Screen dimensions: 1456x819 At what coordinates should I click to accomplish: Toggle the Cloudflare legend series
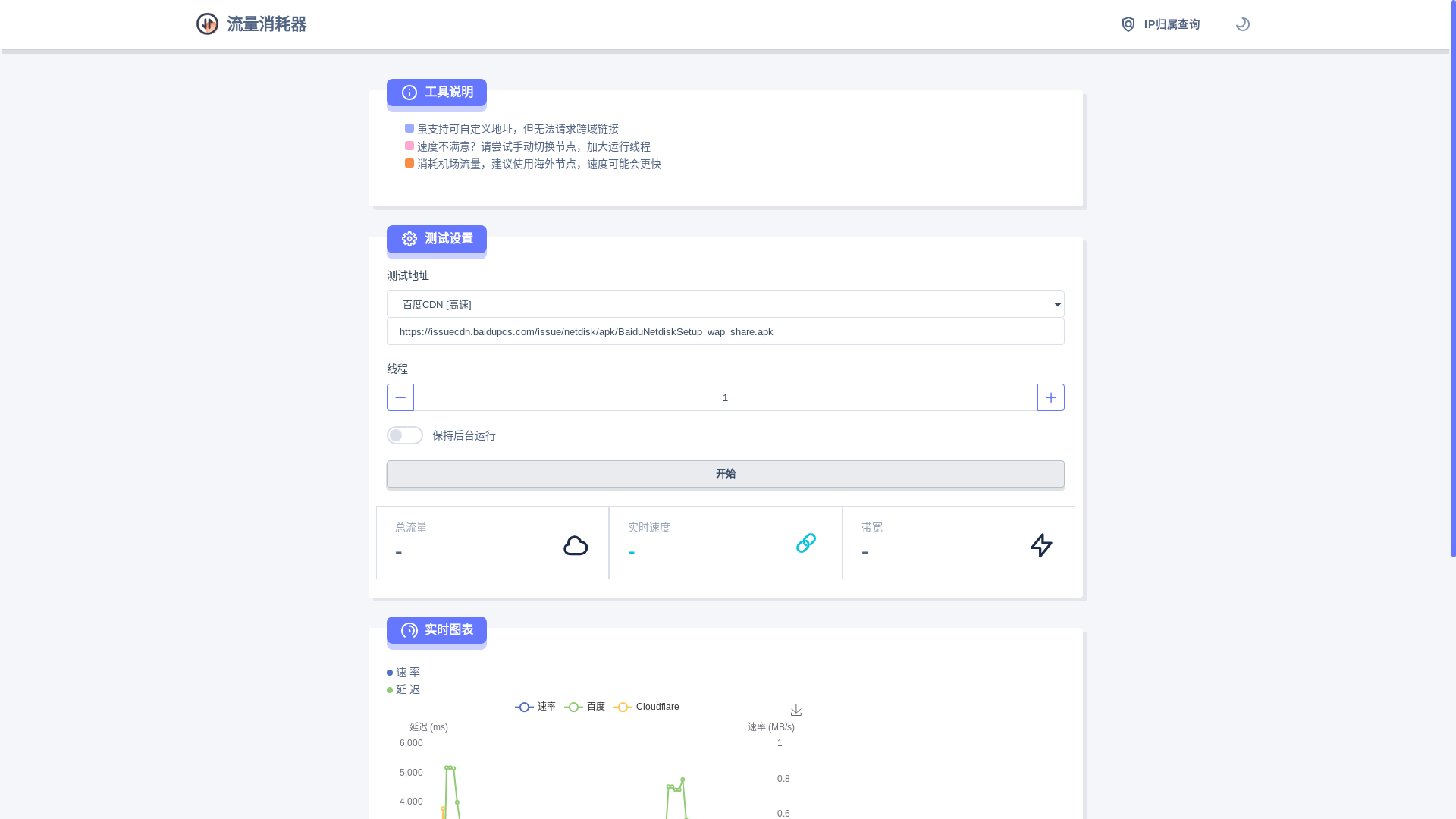click(646, 707)
